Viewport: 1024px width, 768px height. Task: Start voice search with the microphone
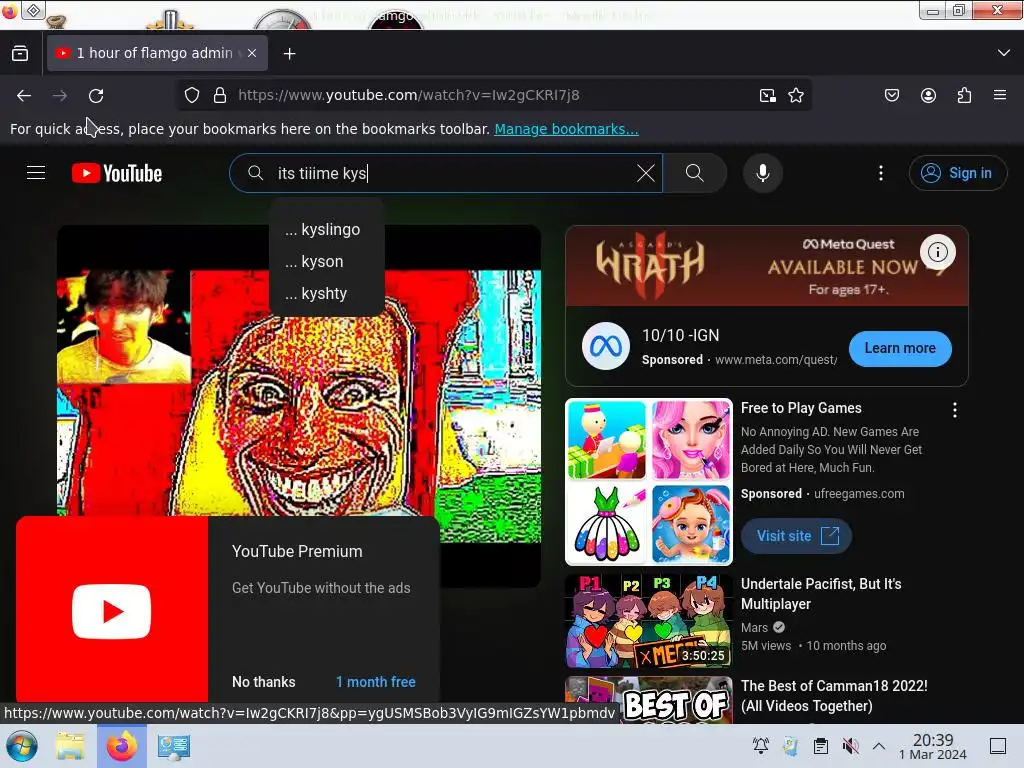(x=763, y=173)
